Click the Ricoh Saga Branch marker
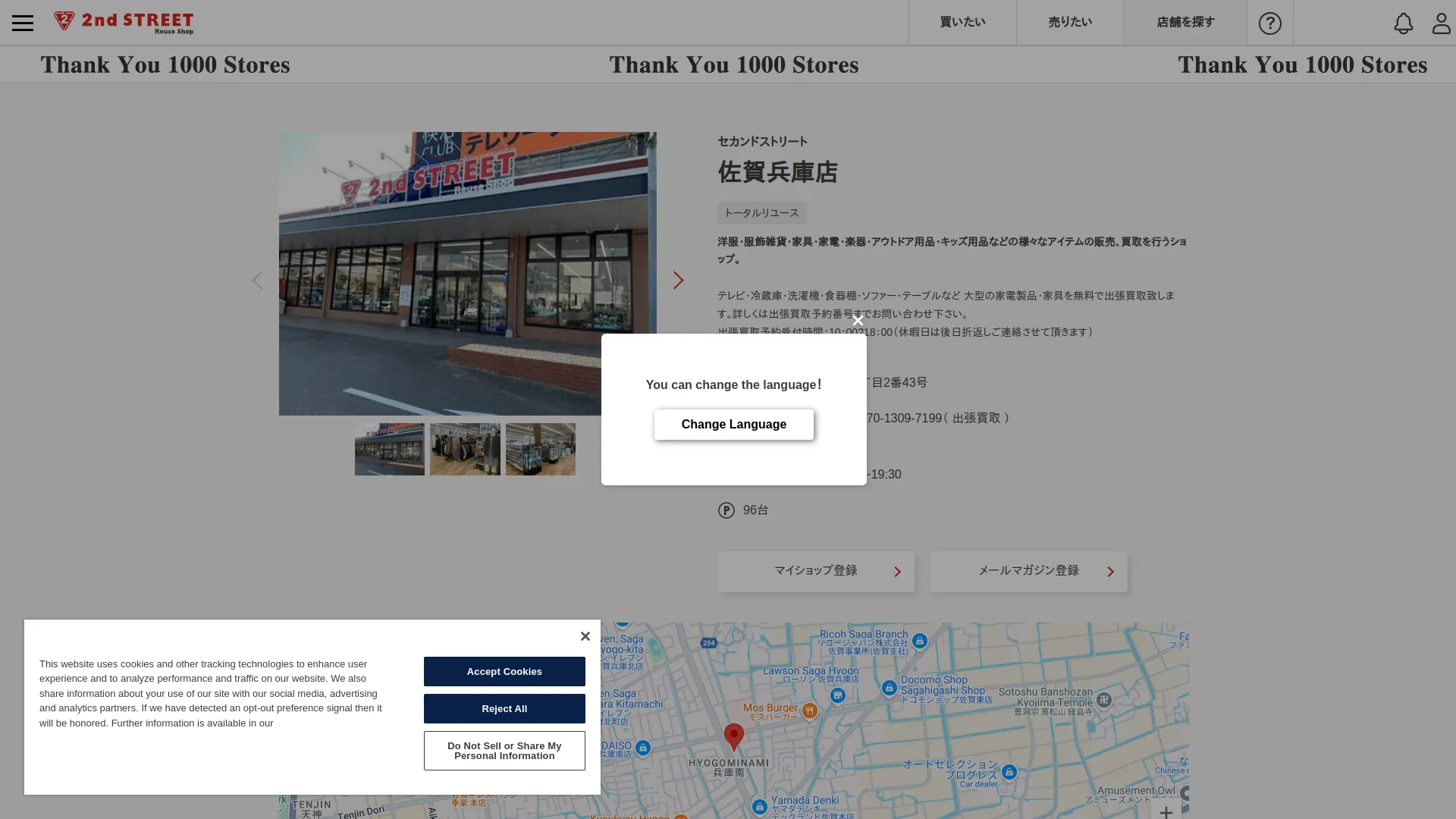Screen dimensions: 1456x819 click(920, 642)
